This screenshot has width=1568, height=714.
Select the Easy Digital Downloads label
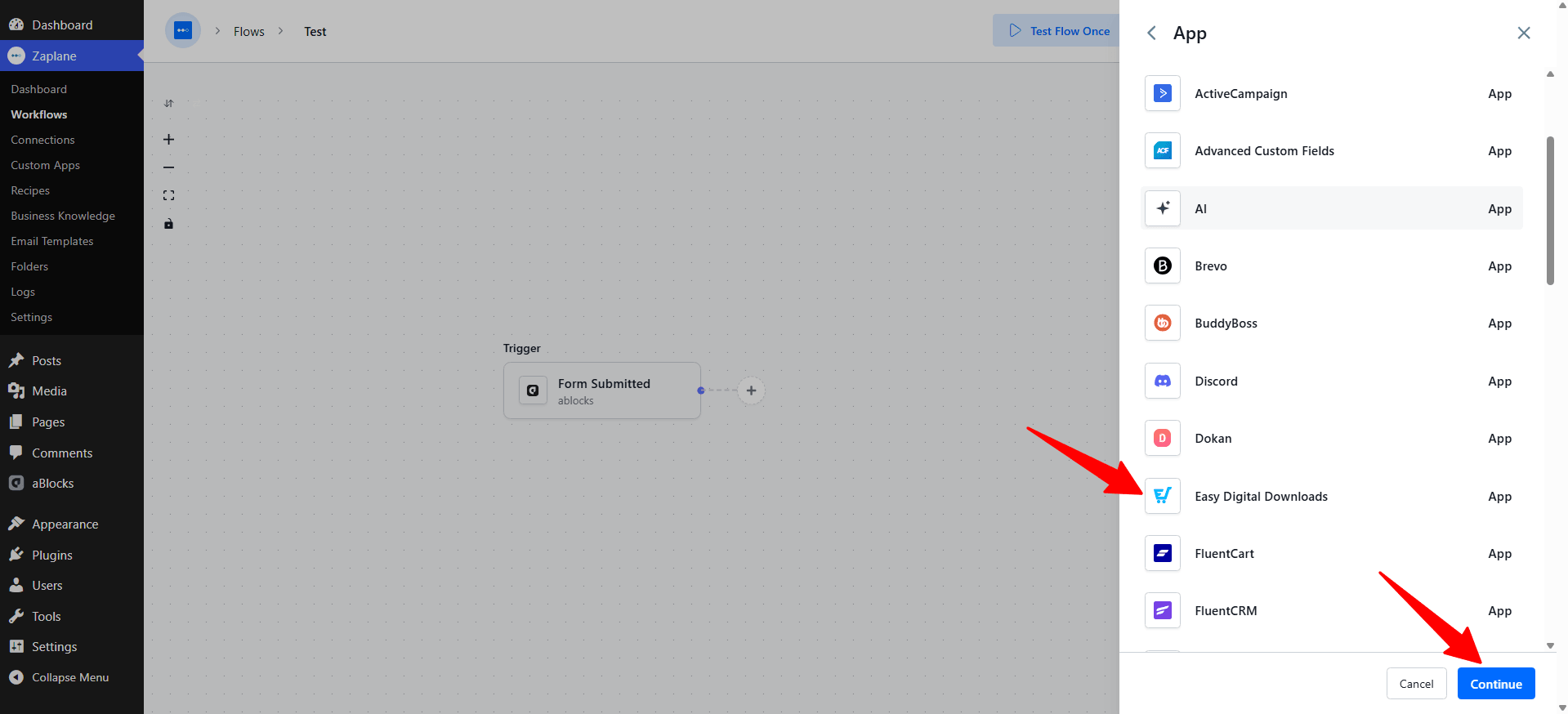pos(1262,497)
